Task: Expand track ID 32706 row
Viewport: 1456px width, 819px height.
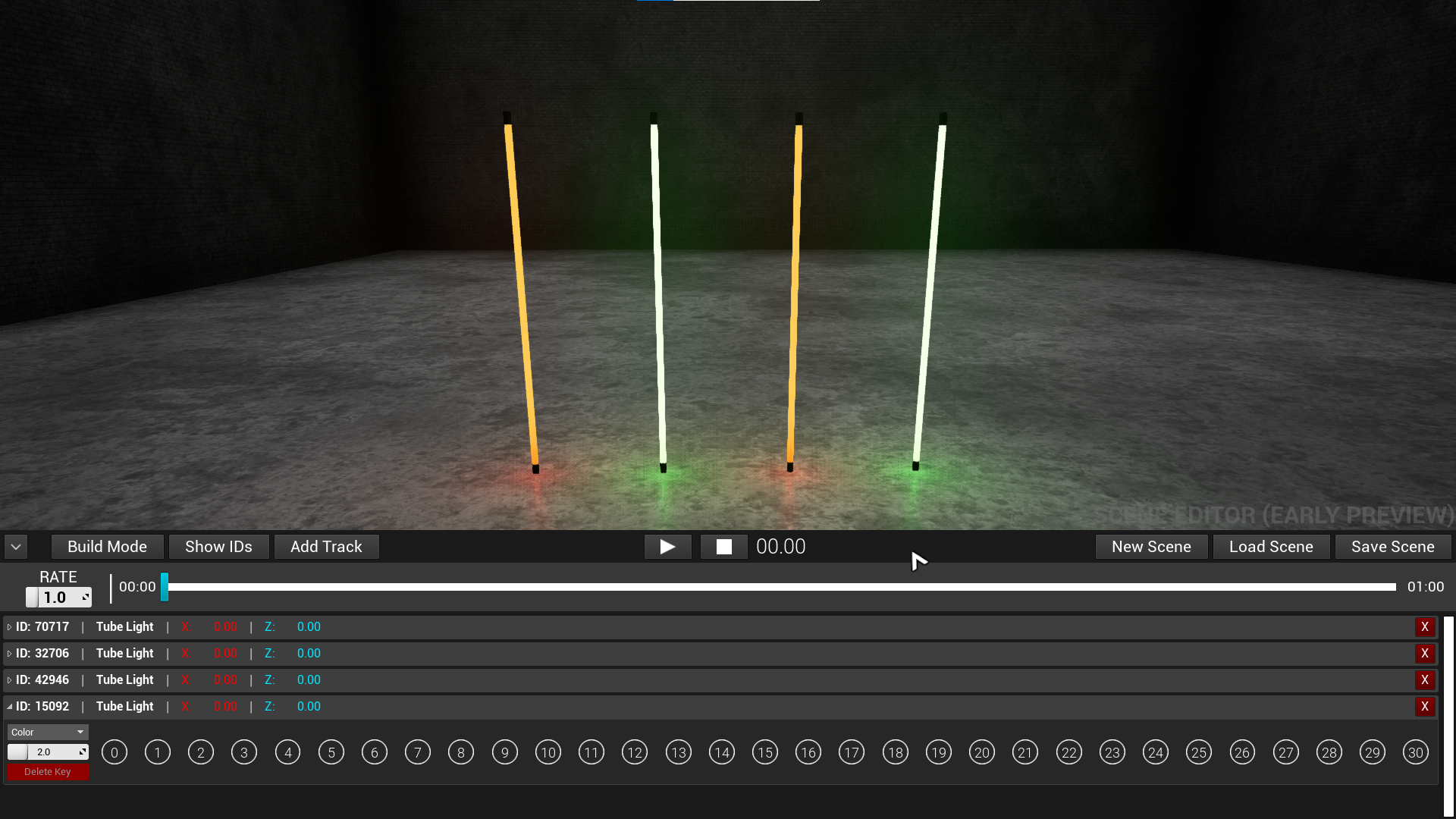Action: tap(9, 654)
